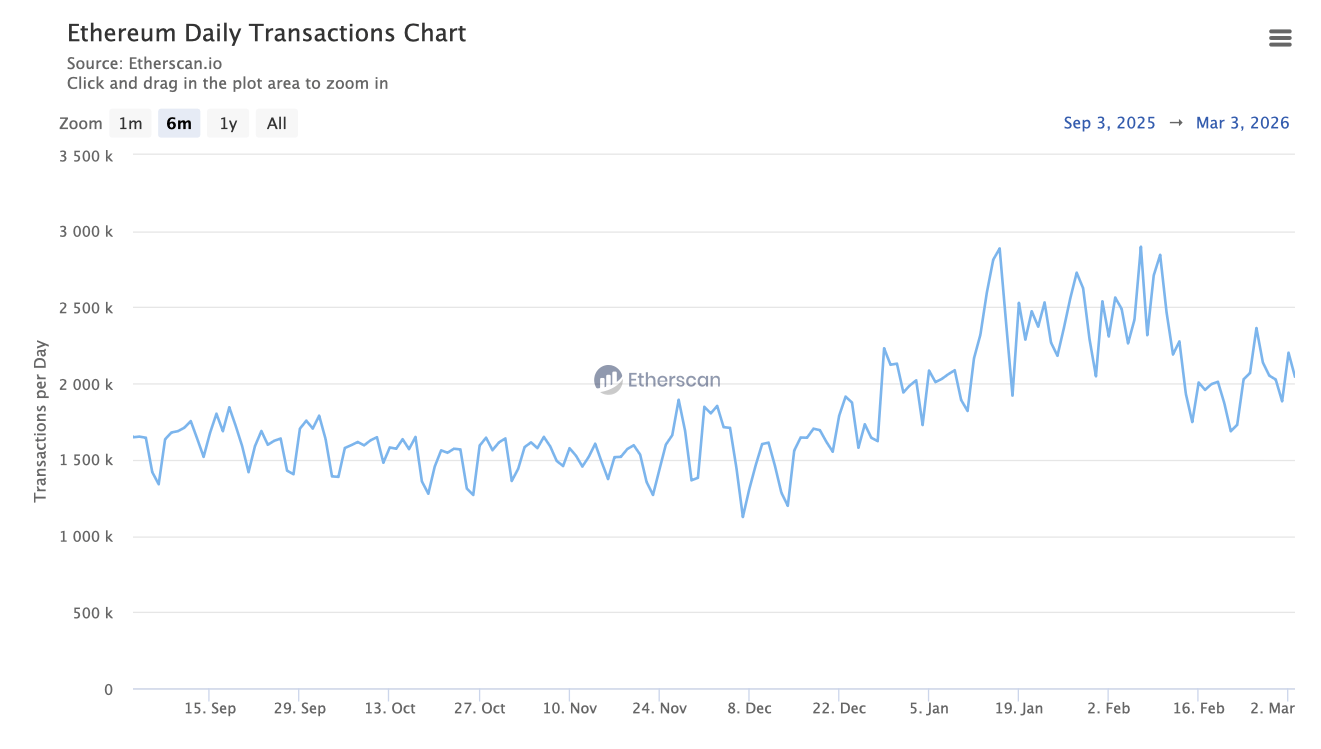Click the 3 000 k y-axis label
The image size is (1321, 749).
[x=86, y=232]
